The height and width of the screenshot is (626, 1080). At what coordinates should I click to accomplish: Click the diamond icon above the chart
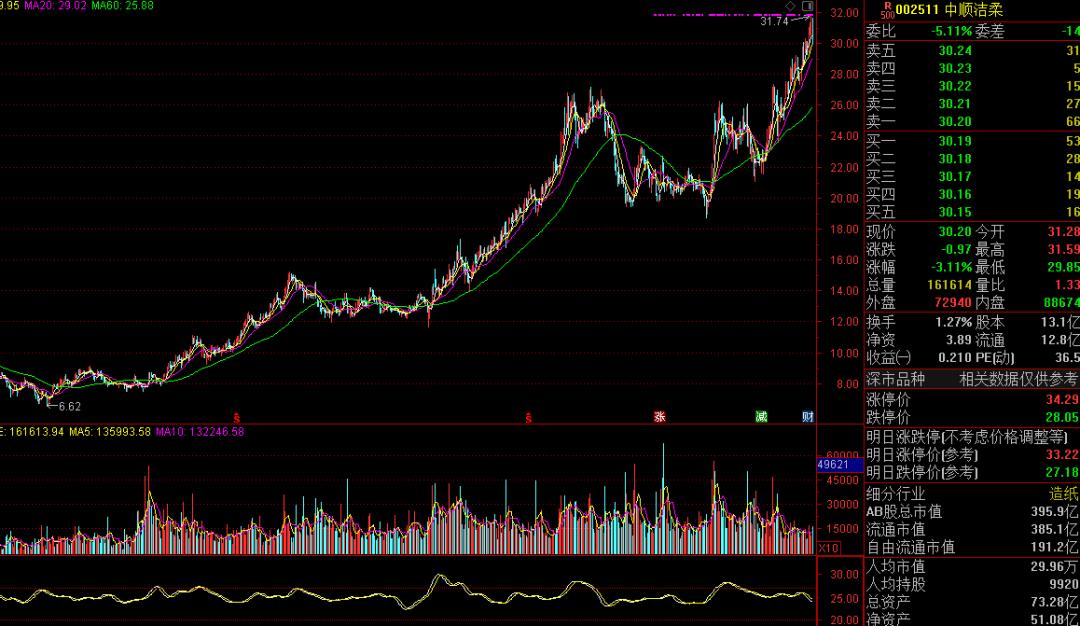[x=790, y=6]
